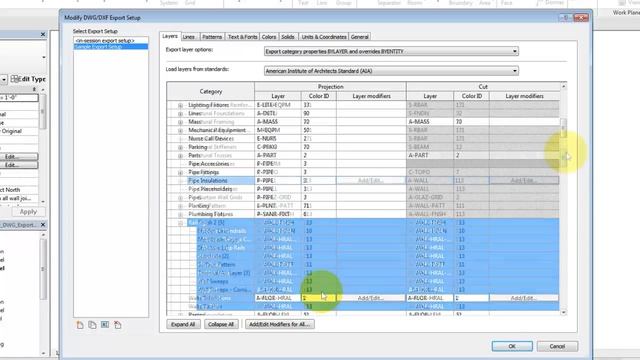Switch to the Solids tab

[x=288, y=37]
